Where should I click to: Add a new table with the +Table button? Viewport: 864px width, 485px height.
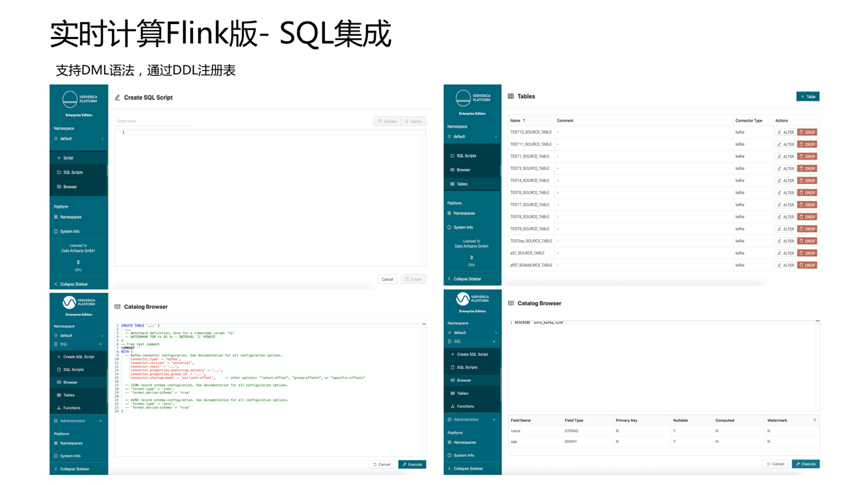point(807,96)
